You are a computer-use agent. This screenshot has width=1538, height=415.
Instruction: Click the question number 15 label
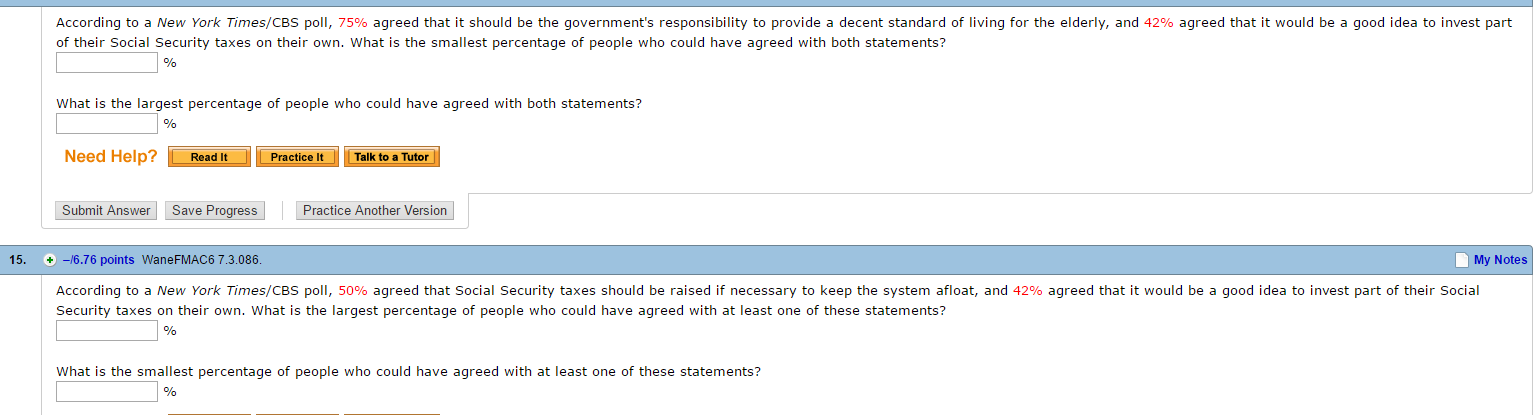[x=17, y=260]
